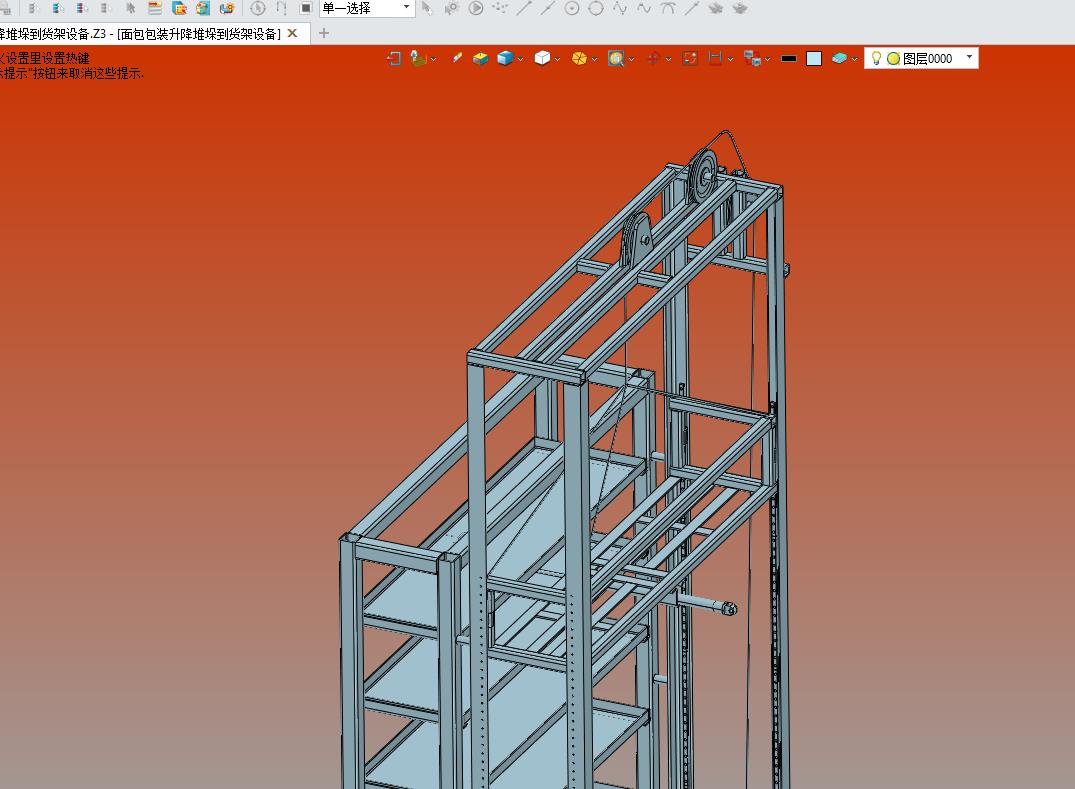Toggle the yellow circle layer status
1075x789 pixels.
(893, 59)
